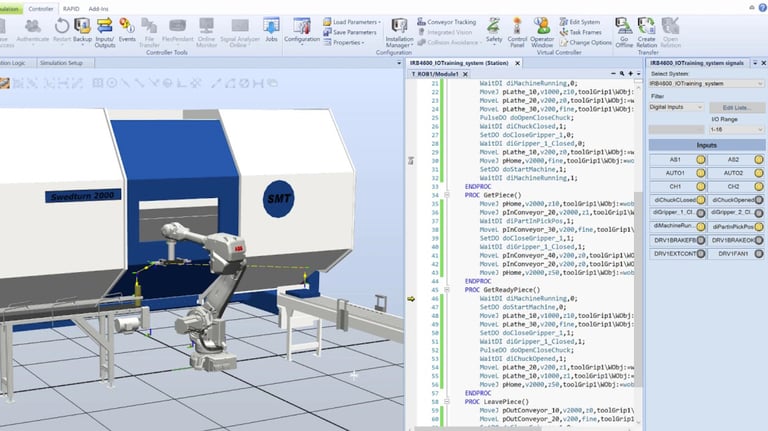The image size is (768, 431).
Task: Collapse the PROC GetPiece code block
Action: (447, 195)
